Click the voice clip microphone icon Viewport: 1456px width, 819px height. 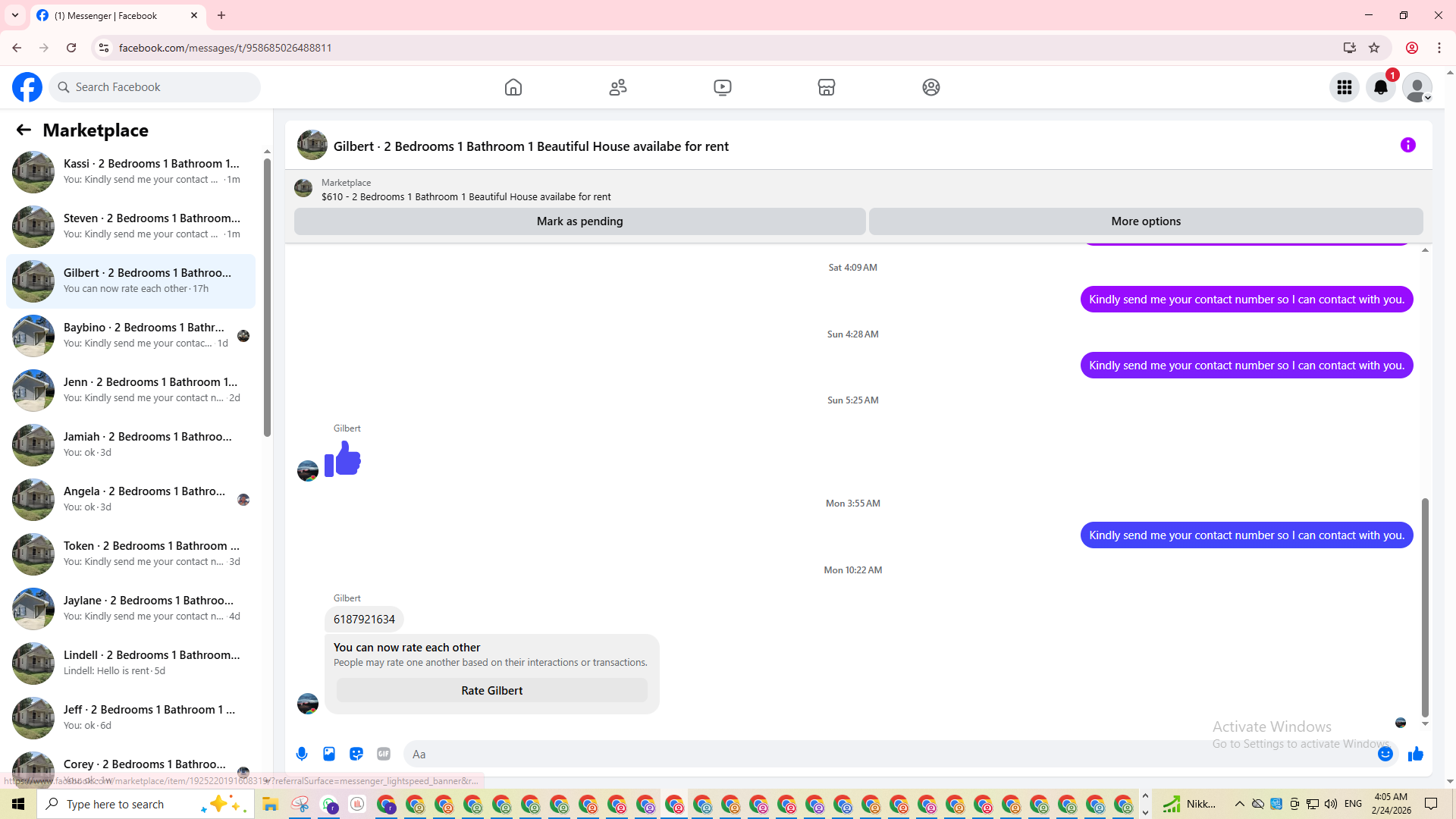[x=302, y=754]
